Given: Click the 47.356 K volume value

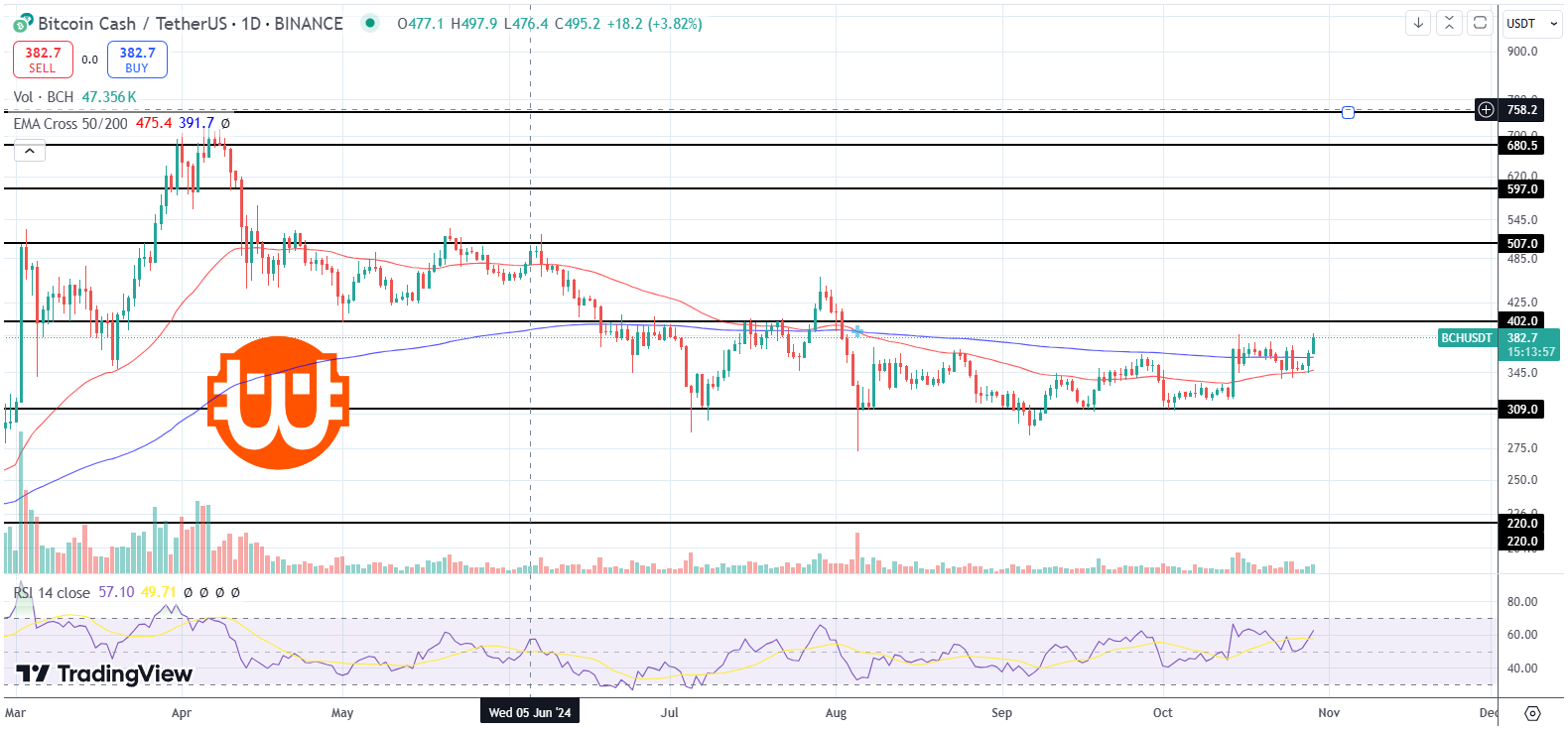Looking at the screenshot, I should click(x=109, y=97).
